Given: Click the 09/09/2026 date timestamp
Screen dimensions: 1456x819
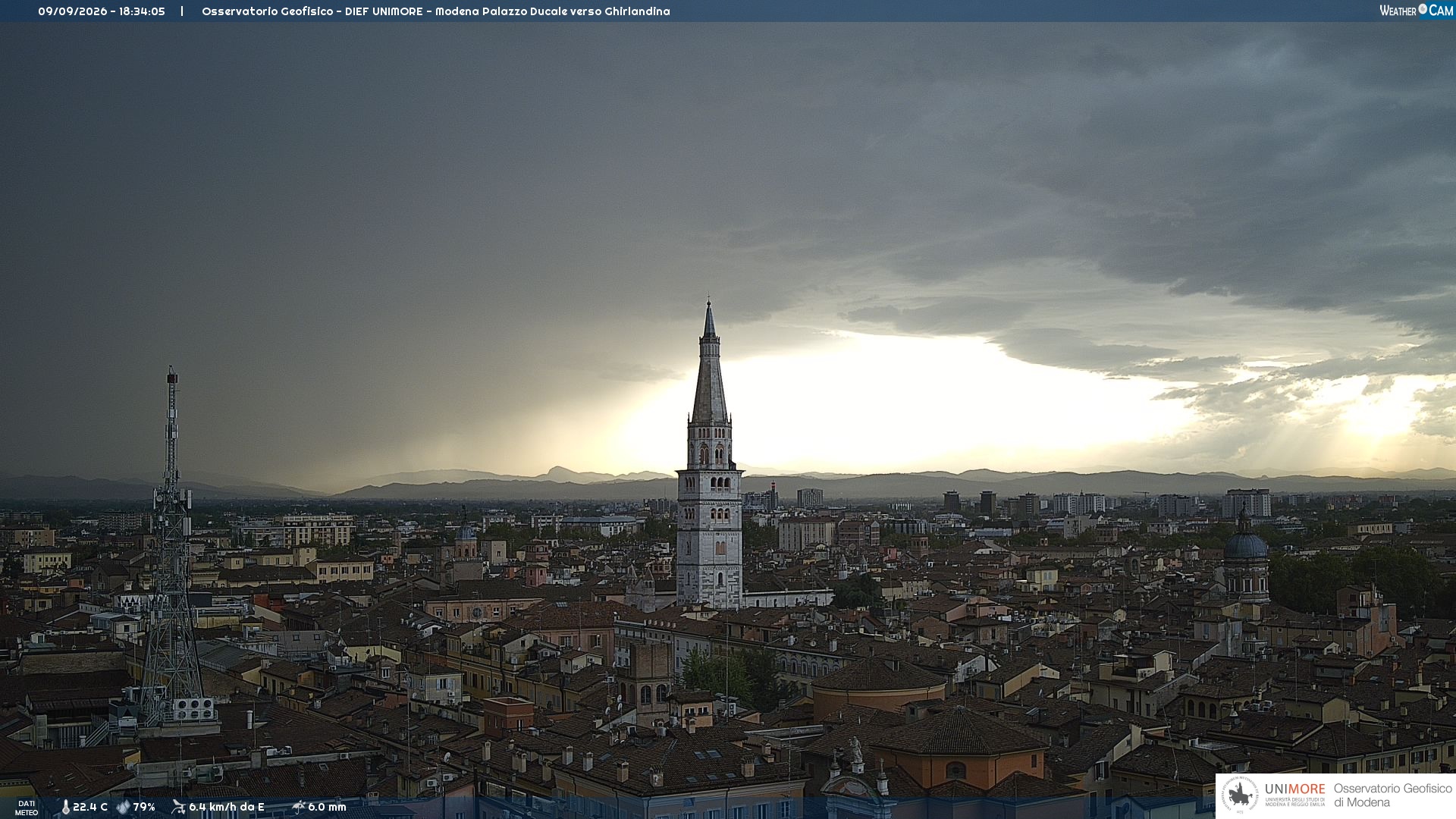Looking at the screenshot, I should 73,11.
